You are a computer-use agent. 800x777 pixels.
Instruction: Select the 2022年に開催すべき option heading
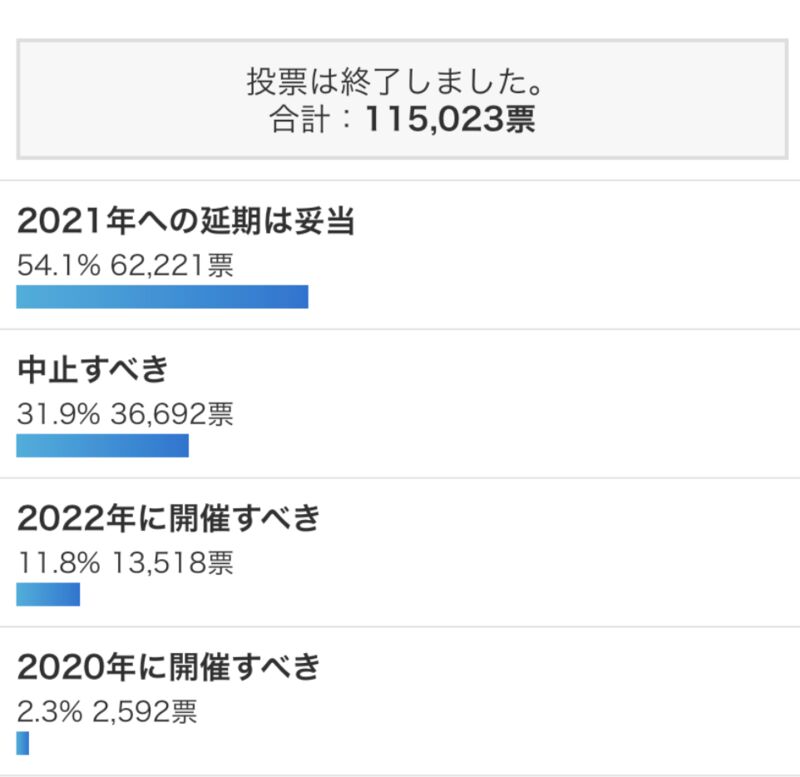169,519
